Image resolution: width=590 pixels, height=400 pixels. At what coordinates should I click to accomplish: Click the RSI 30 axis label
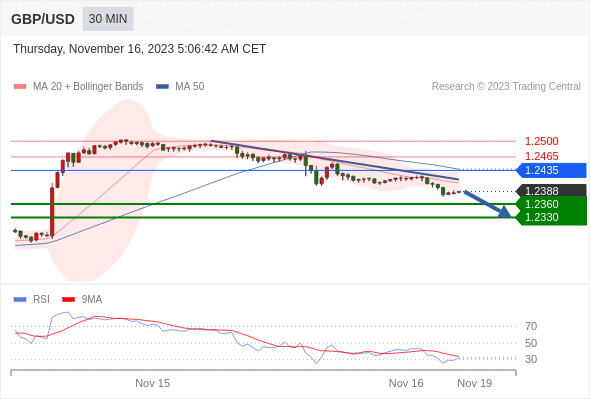tap(531, 359)
